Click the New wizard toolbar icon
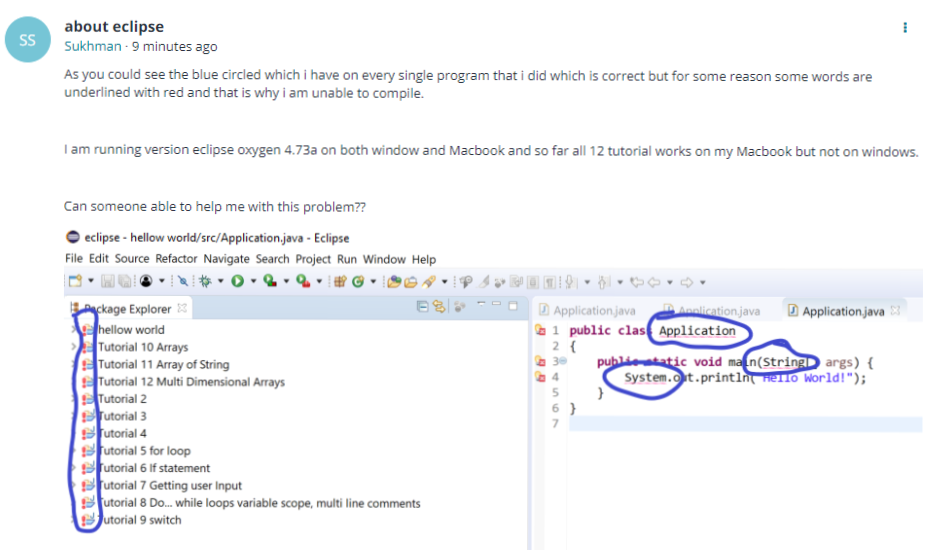 [75, 280]
